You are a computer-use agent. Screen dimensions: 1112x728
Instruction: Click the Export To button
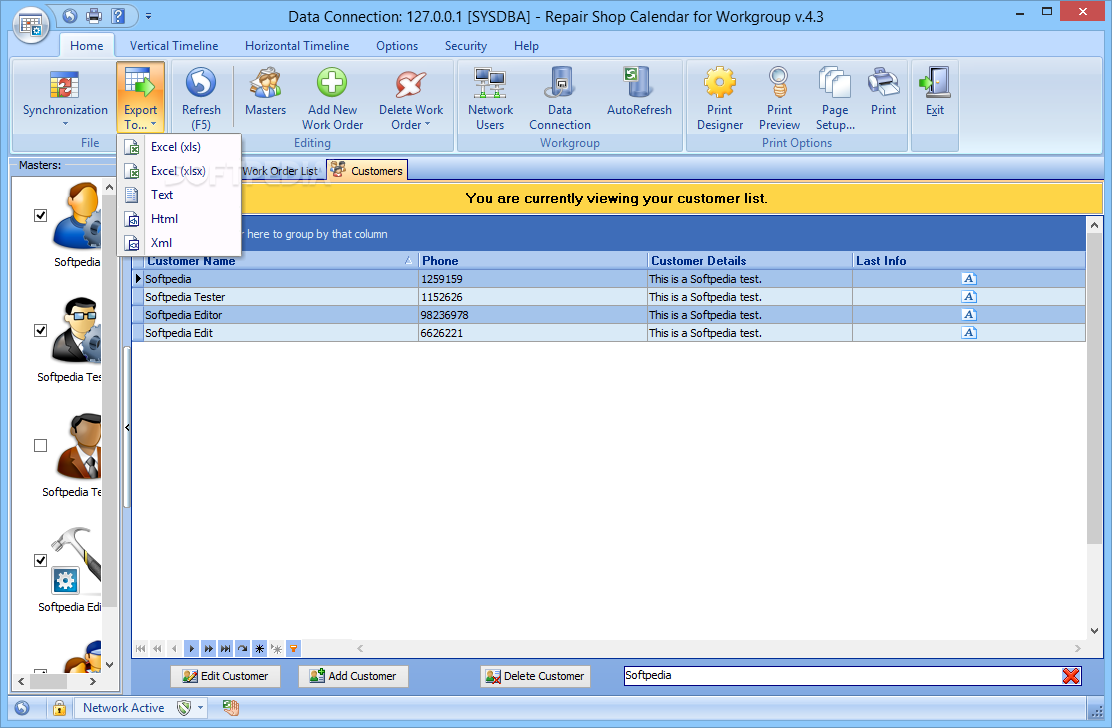140,99
